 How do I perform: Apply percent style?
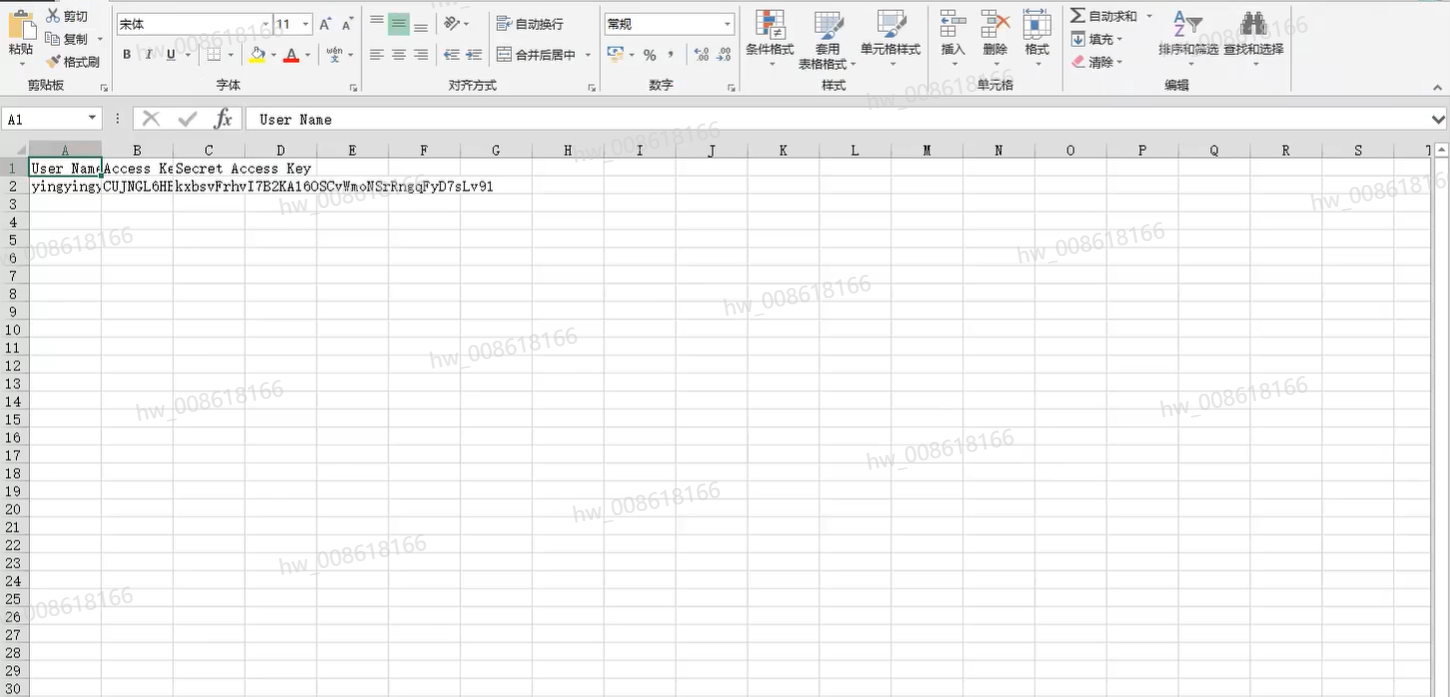pyautogui.click(x=650, y=55)
